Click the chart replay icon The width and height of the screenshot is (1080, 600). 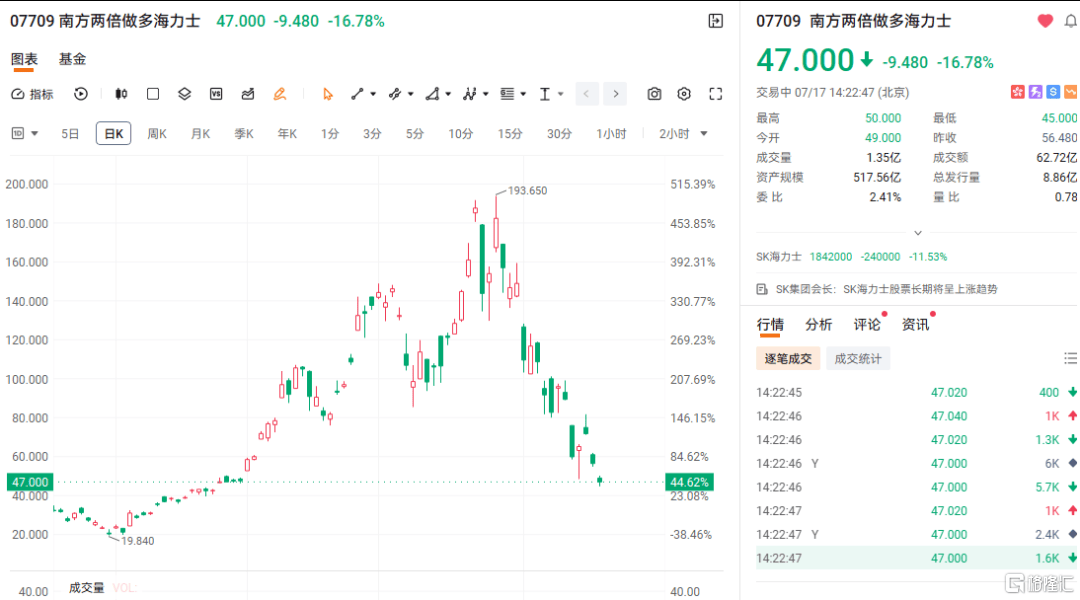[81, 94]
